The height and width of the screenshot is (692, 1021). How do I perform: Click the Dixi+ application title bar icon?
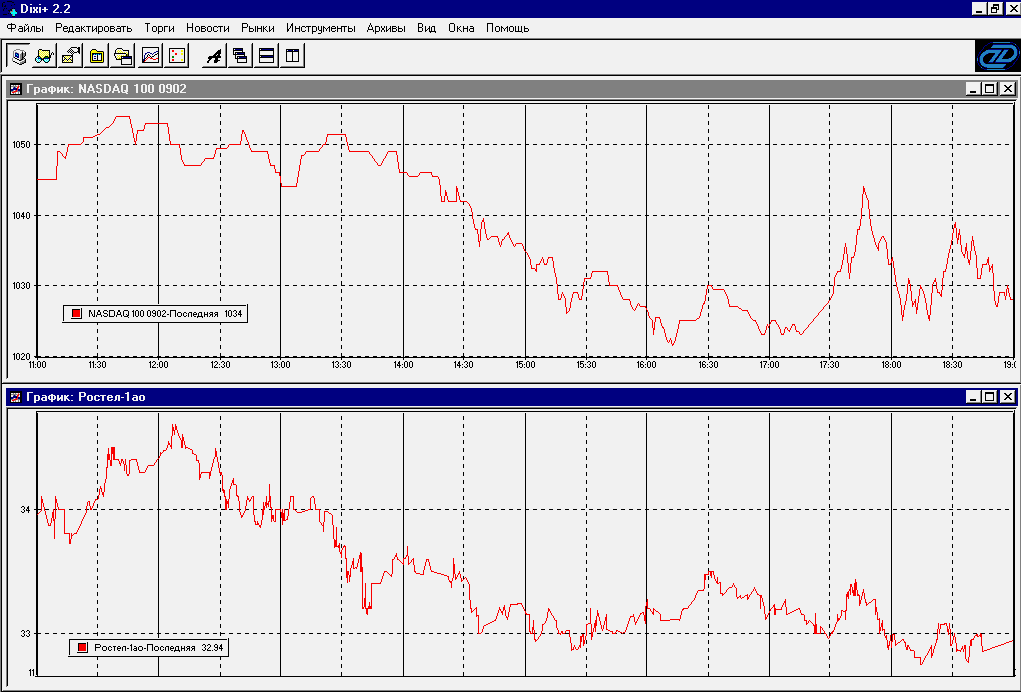tap(10, 9)
